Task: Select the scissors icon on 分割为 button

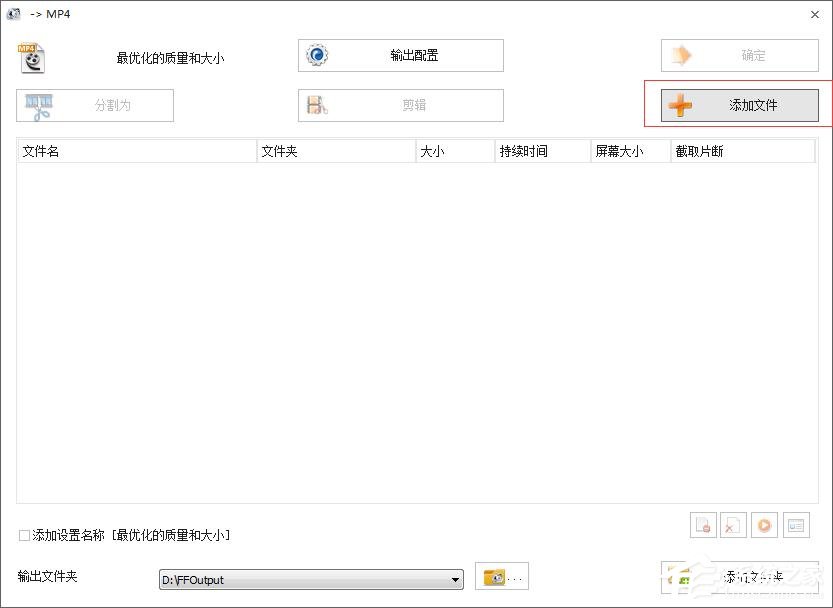Action: [x=40, y=105]
